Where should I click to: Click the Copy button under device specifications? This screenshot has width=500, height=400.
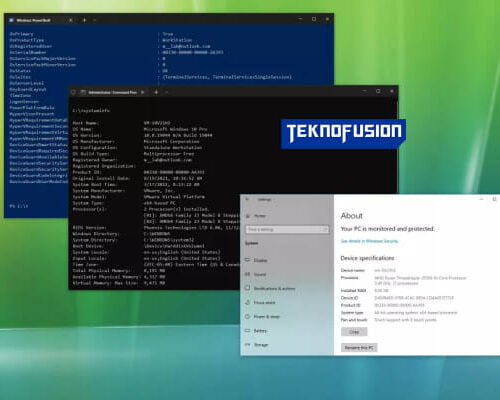[x=354, y=332]
